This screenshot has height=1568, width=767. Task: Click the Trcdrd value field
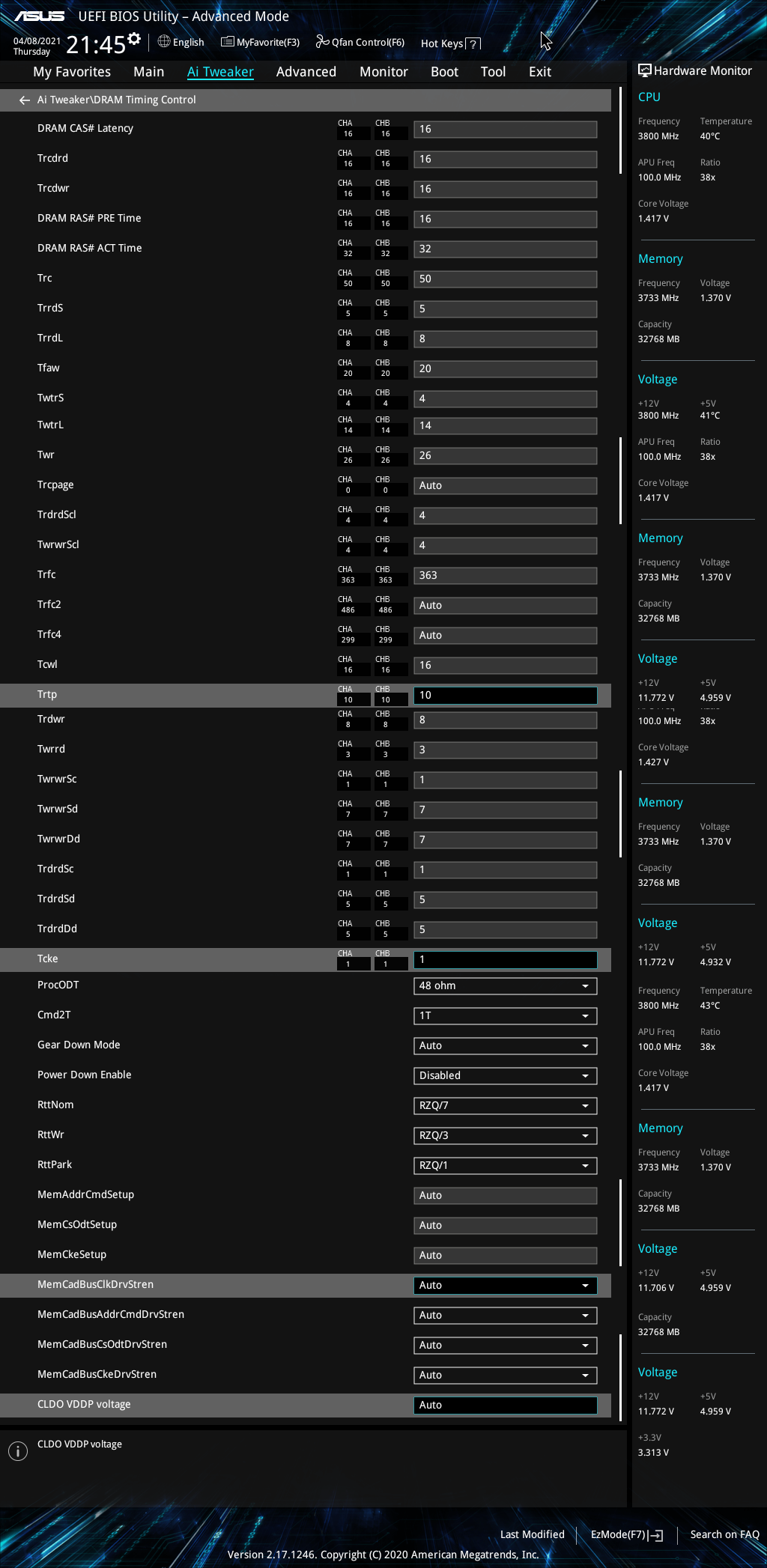pyautogui.click(x=505, y=159)
